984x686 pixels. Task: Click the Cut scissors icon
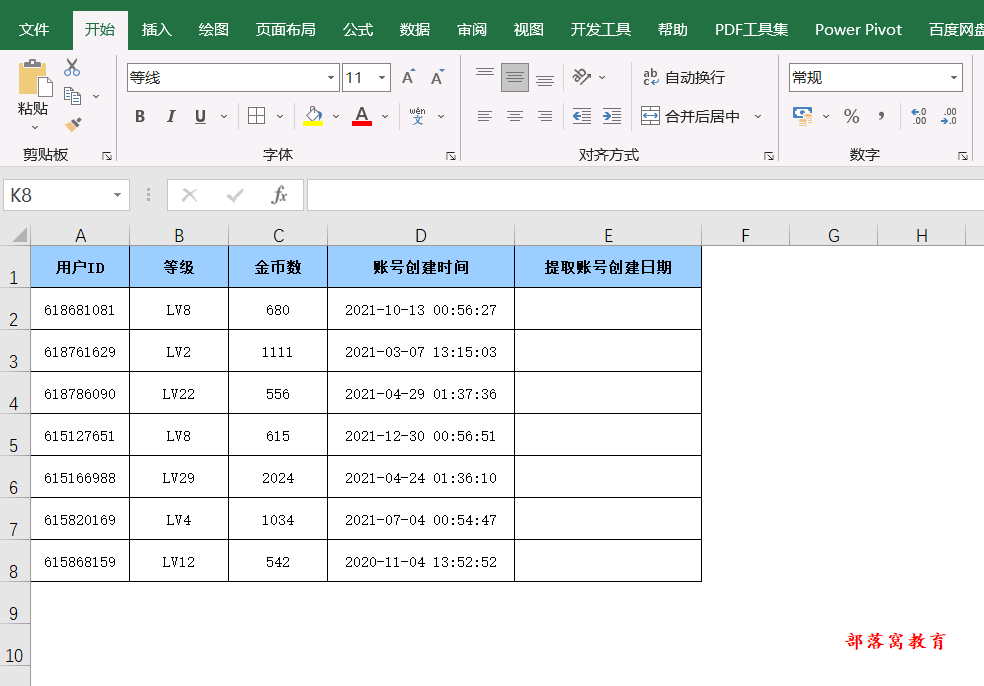pos(72,67)
